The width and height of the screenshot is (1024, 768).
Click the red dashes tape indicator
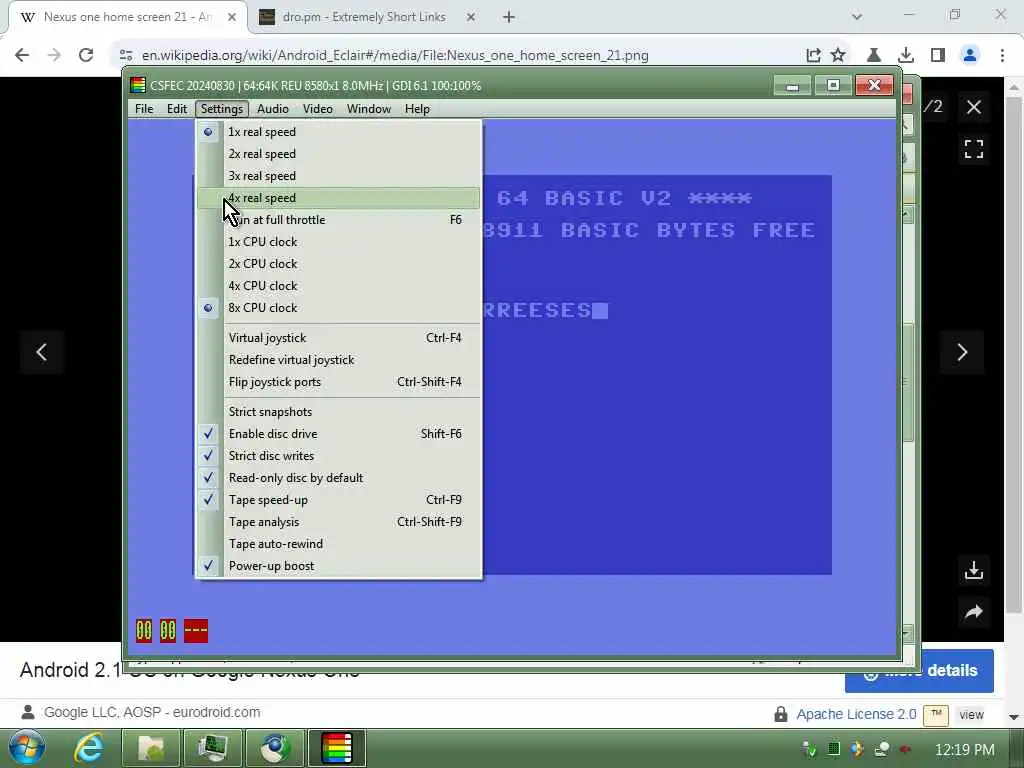[196, 631]
